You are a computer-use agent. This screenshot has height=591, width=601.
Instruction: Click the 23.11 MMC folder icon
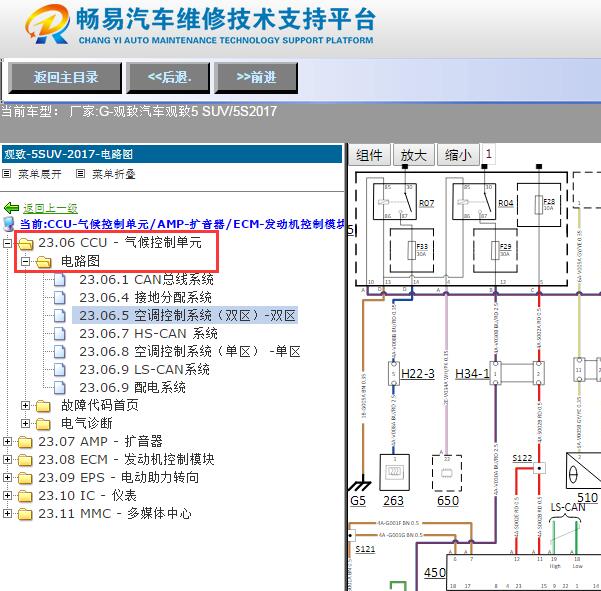point(26,514)
